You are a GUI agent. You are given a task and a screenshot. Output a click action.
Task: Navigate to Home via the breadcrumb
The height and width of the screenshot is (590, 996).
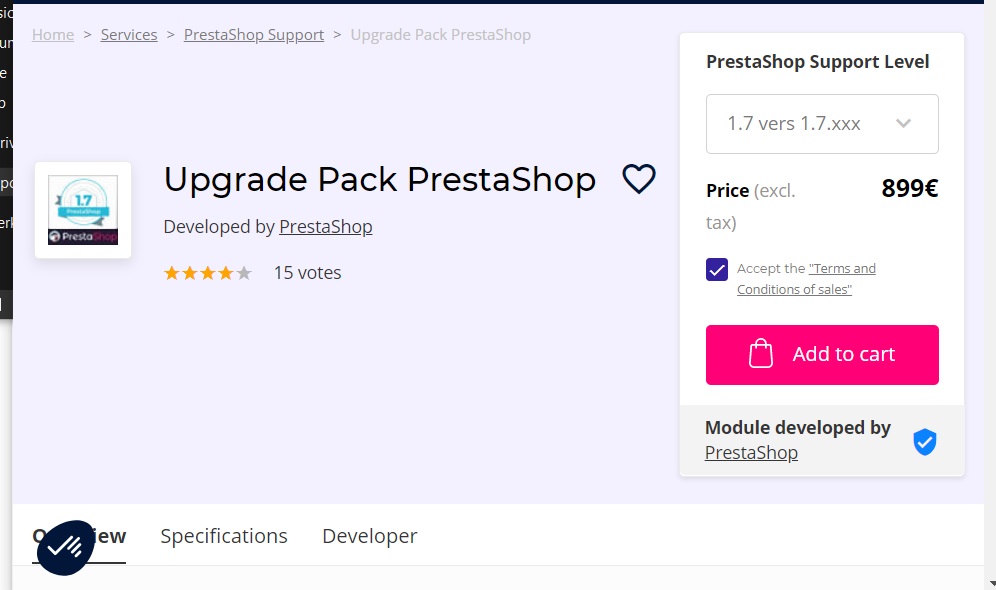pyautogui.click(x=53, y=34)
